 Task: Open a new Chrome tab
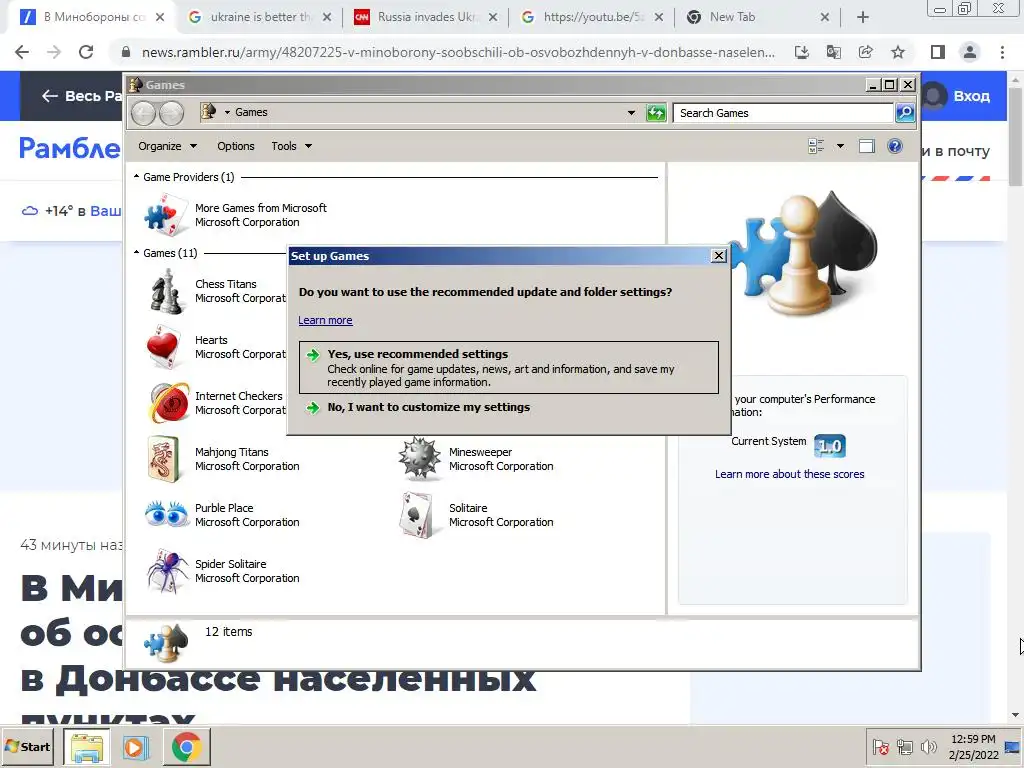coord(863,18)
